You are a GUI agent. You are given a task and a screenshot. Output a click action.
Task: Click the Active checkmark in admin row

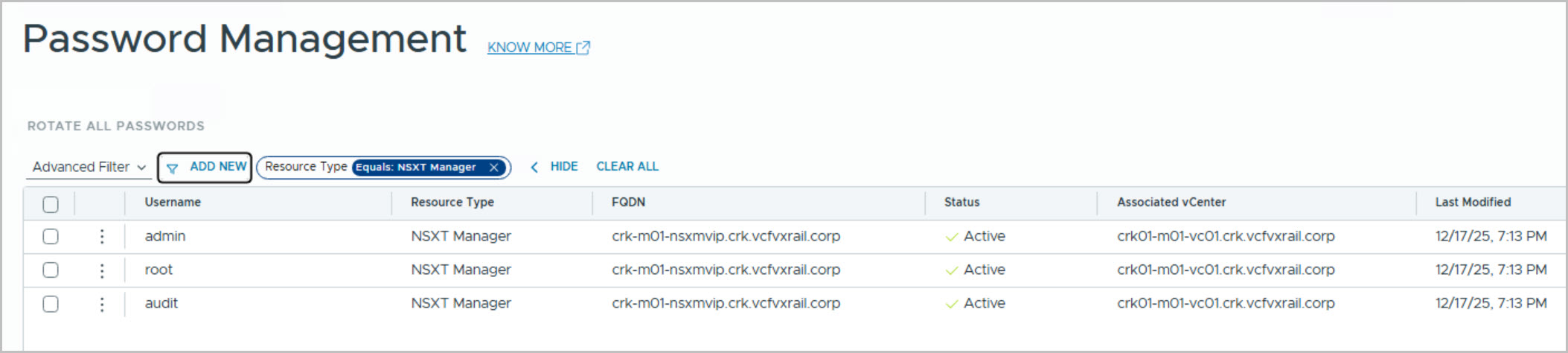coord(951,238)
